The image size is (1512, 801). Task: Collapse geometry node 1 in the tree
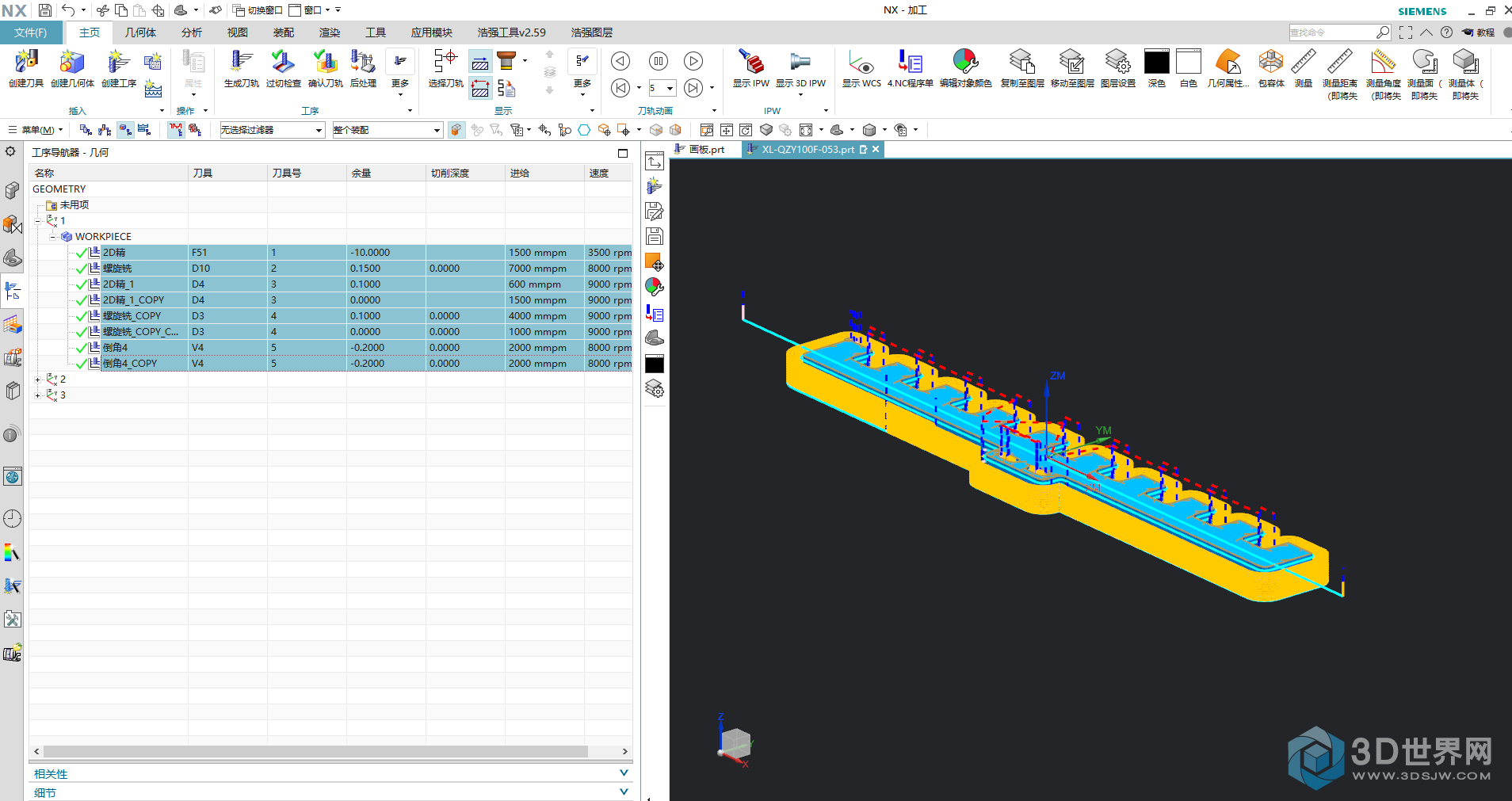pyautogui.click(x=37, y=221)
